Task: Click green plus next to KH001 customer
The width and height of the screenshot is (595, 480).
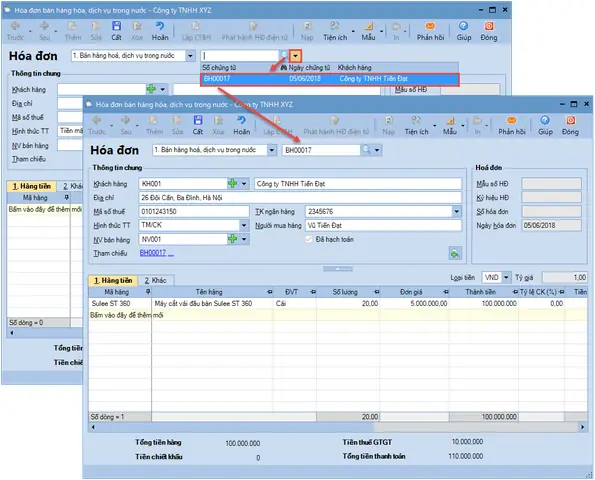Action: pyautogui.click(x=232, y=184)
